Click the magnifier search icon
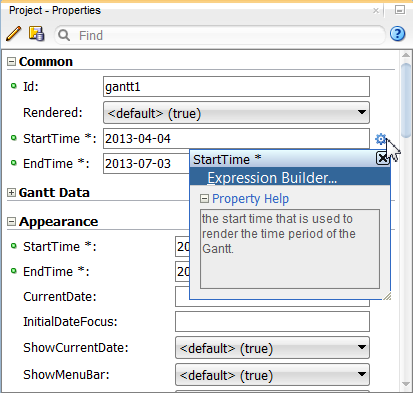413x393 pixels. pyautogui.click(x=64, y=35)
